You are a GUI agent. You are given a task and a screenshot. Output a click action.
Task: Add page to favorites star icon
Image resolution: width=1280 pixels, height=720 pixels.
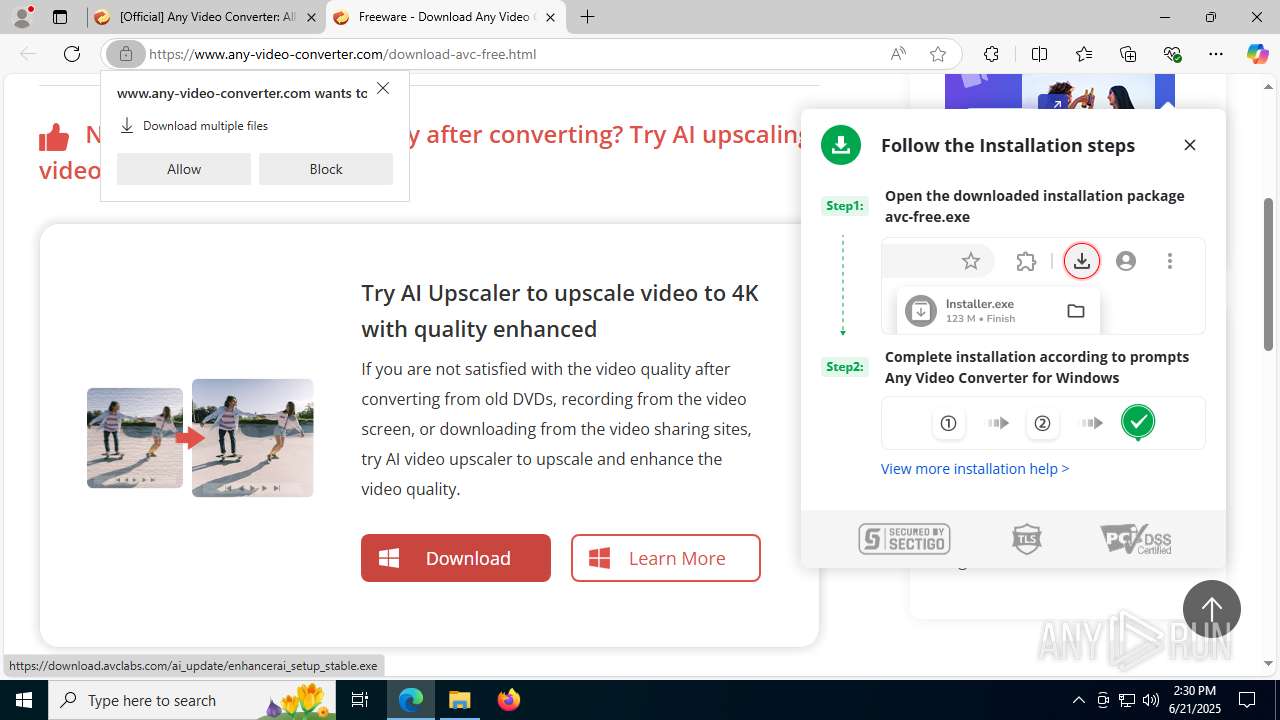click(x=938, y=54)
